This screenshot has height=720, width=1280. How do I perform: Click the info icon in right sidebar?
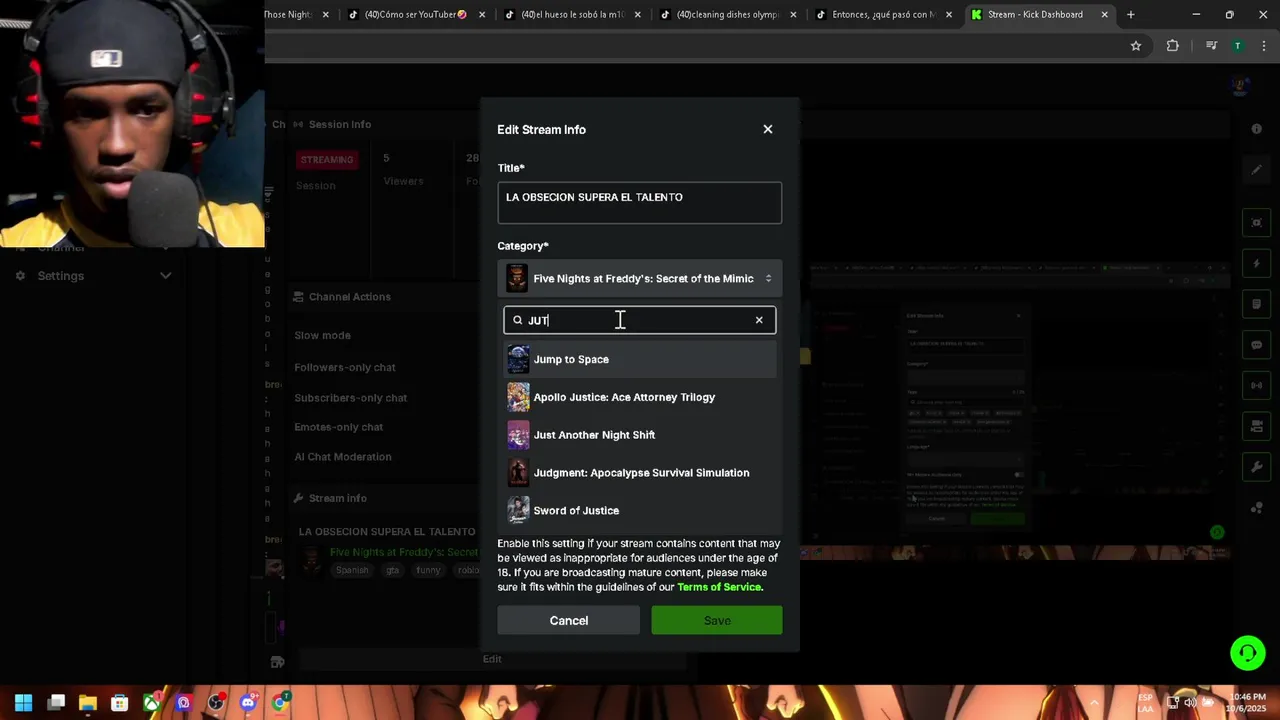point(1257,129)
